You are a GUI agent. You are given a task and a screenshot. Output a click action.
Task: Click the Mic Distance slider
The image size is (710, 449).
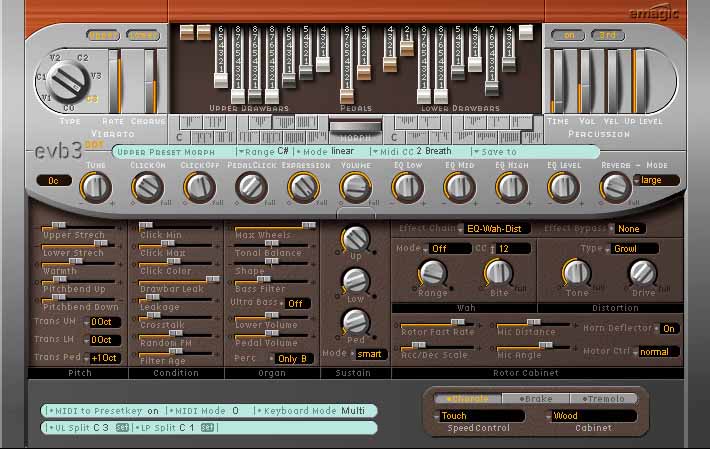pos(533,323)
